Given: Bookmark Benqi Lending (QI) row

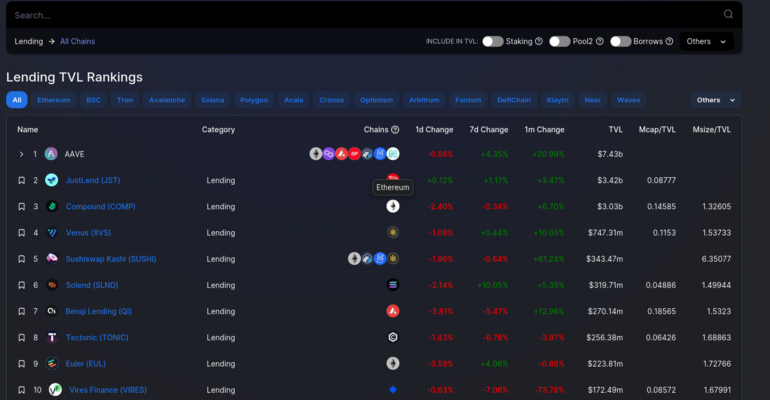Looking at the screenshot, I should click(22, 311).
